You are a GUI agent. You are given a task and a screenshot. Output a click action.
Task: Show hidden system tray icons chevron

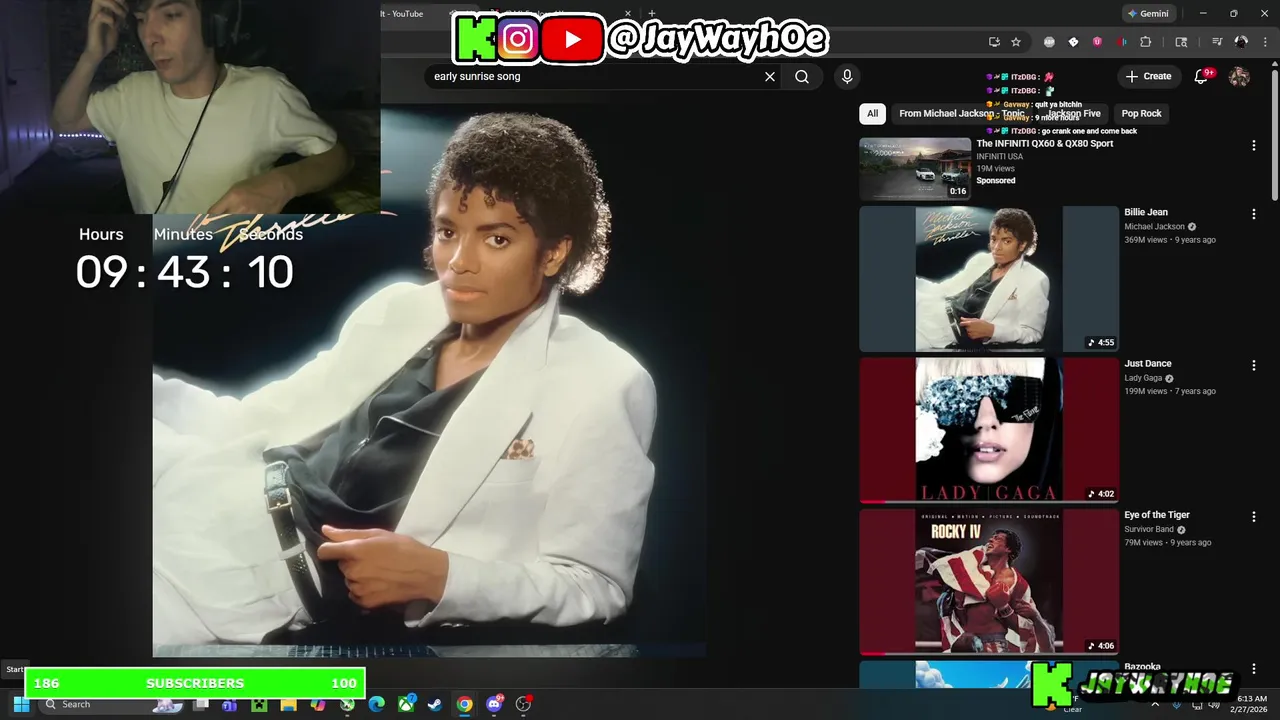[1155, 704]
